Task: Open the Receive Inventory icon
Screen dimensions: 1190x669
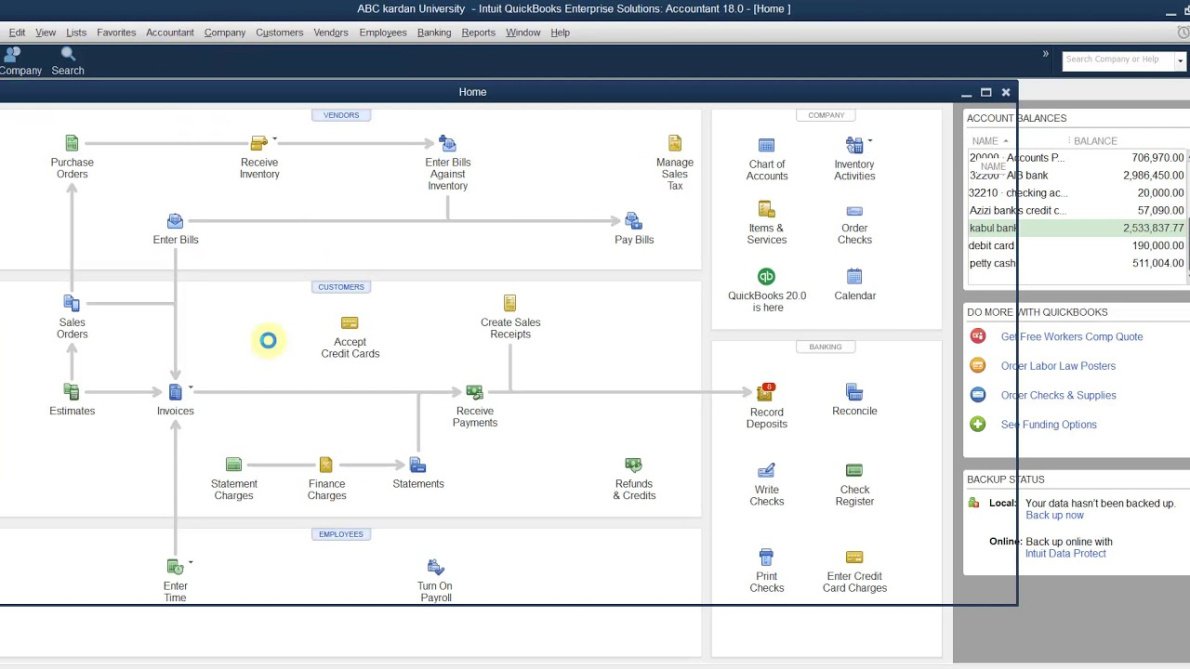Action: pos(259,143)
